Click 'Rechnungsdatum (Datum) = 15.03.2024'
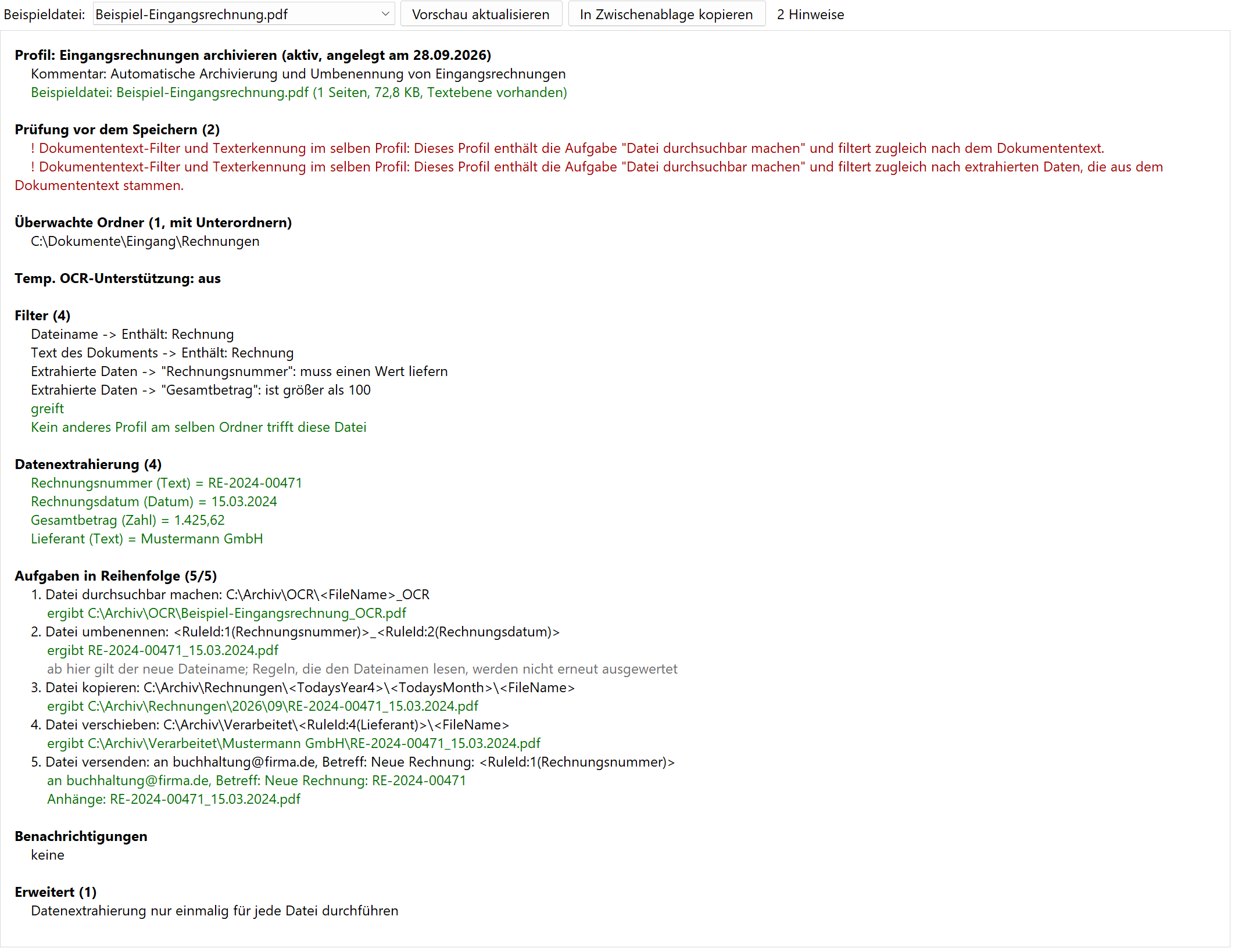The height and width of the screenshot is (952, 1235). click(x=154, y=502)
